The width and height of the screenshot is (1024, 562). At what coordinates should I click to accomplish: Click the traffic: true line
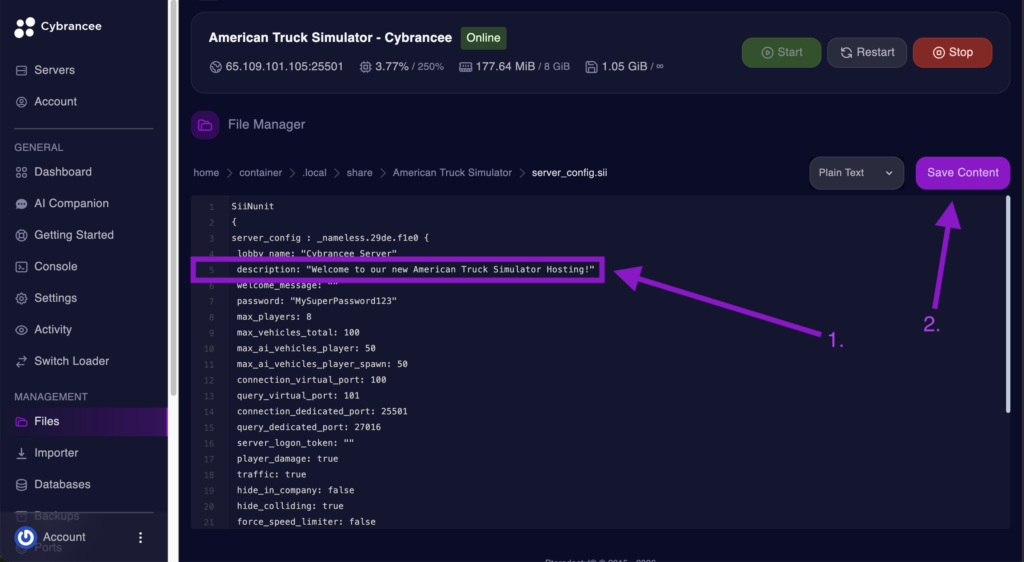[271, 474]
